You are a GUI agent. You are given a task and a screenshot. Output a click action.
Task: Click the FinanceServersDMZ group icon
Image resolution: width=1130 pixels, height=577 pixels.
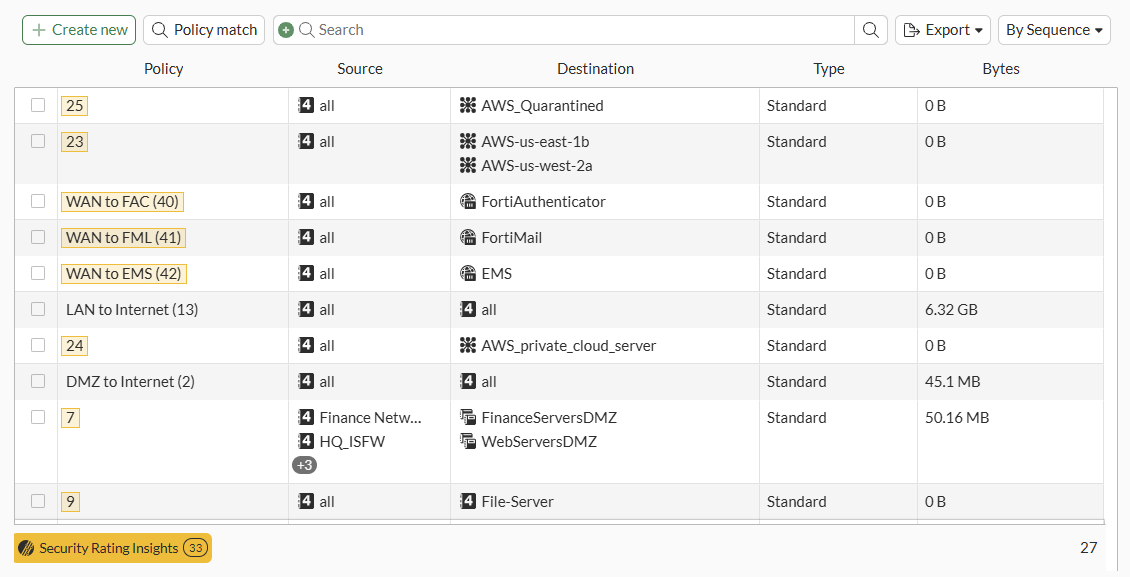pyautogui.click(x=468, y=418)
